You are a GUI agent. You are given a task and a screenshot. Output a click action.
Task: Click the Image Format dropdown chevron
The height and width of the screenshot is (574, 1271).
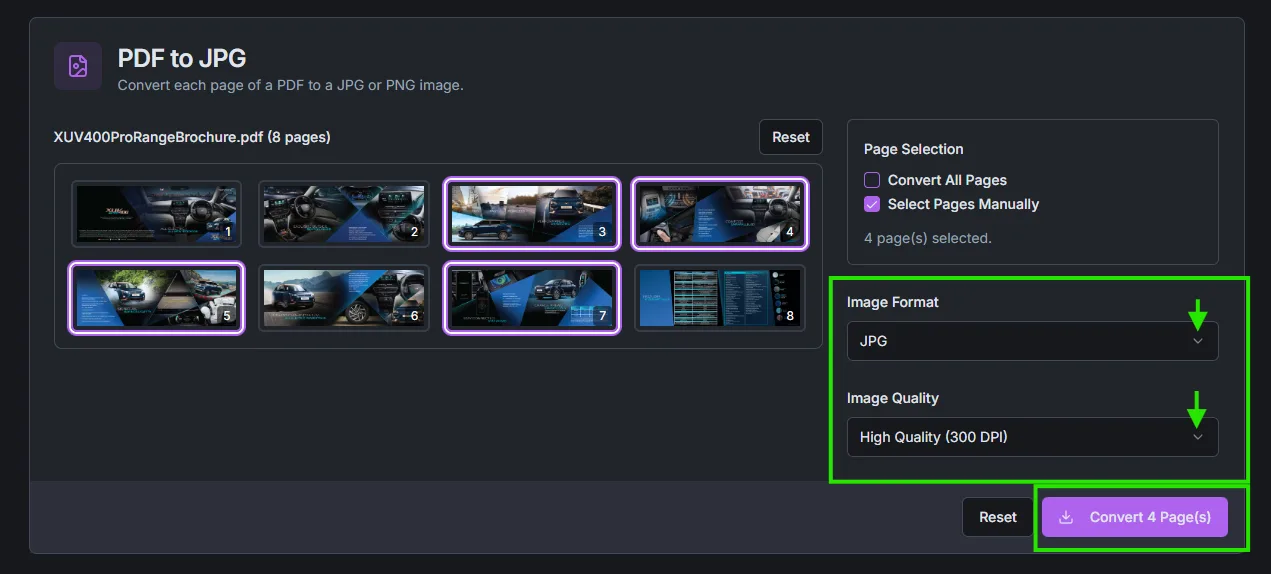coord(1197,341)
